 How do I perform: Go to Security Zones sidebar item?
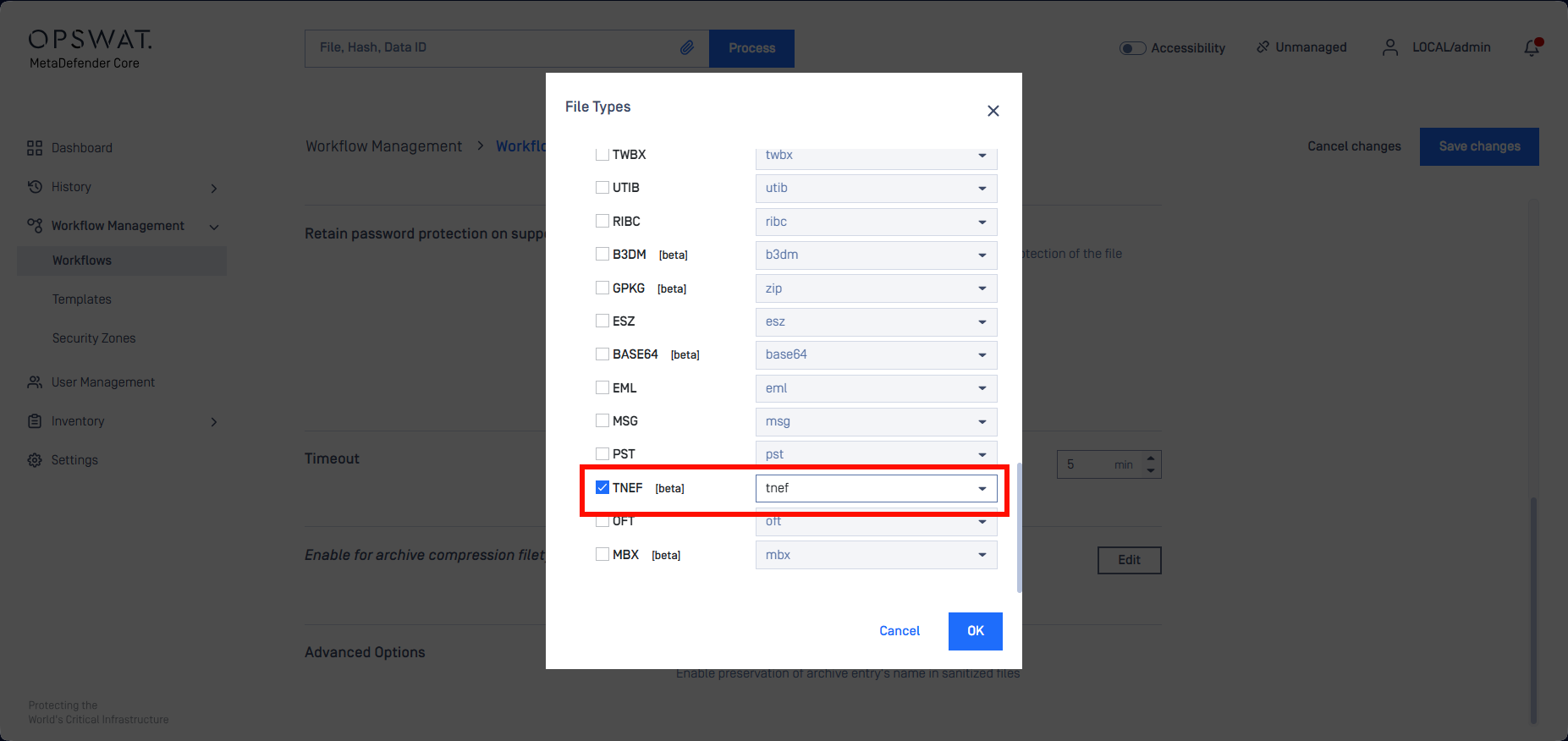(x=94, y=338)
